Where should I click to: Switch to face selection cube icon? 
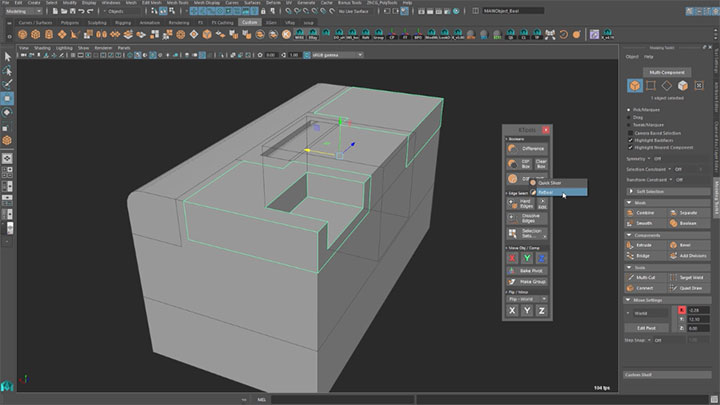pos(683,85)
